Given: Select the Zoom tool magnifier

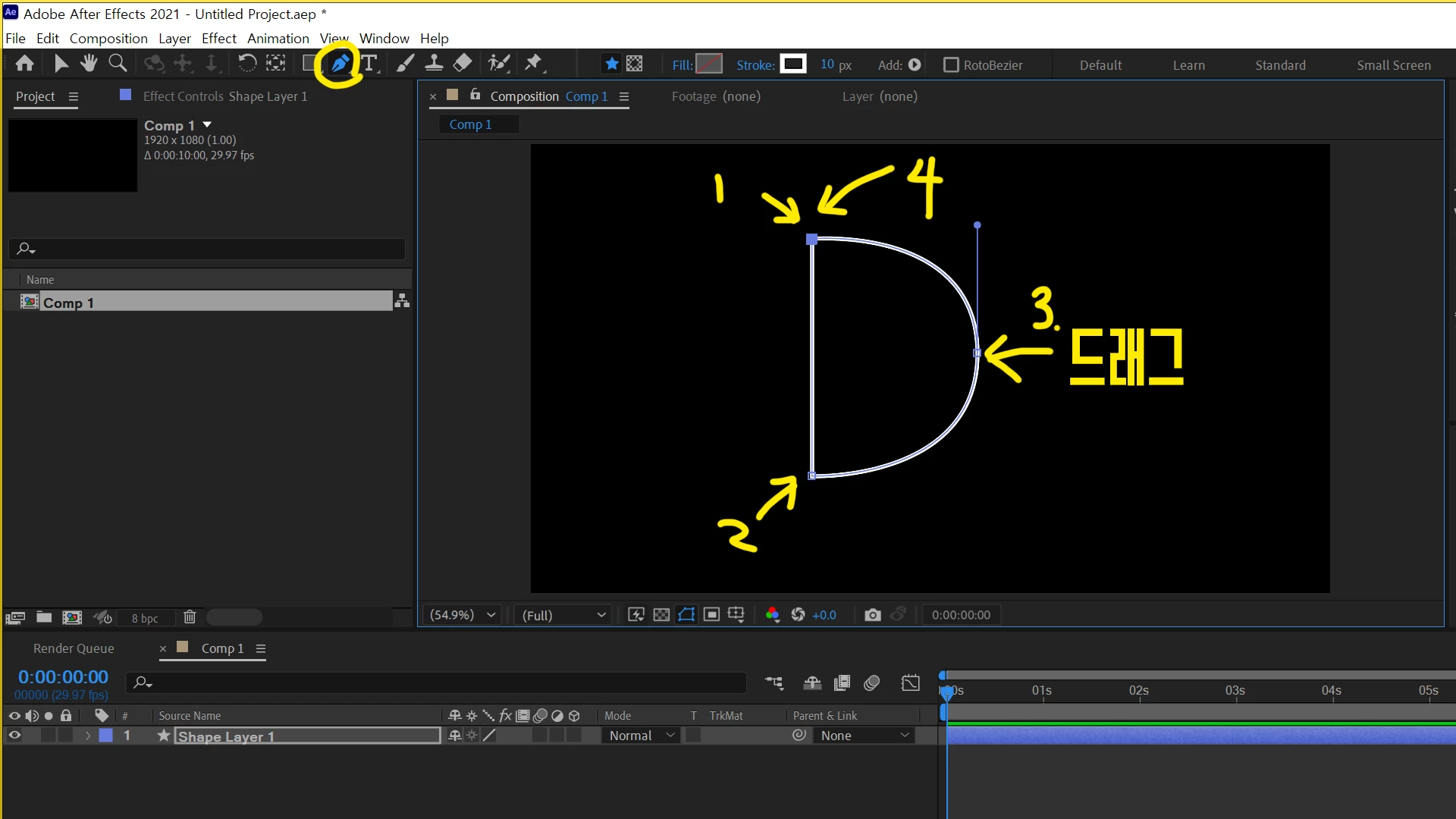Looking at the screenshot, I should 118,64.
